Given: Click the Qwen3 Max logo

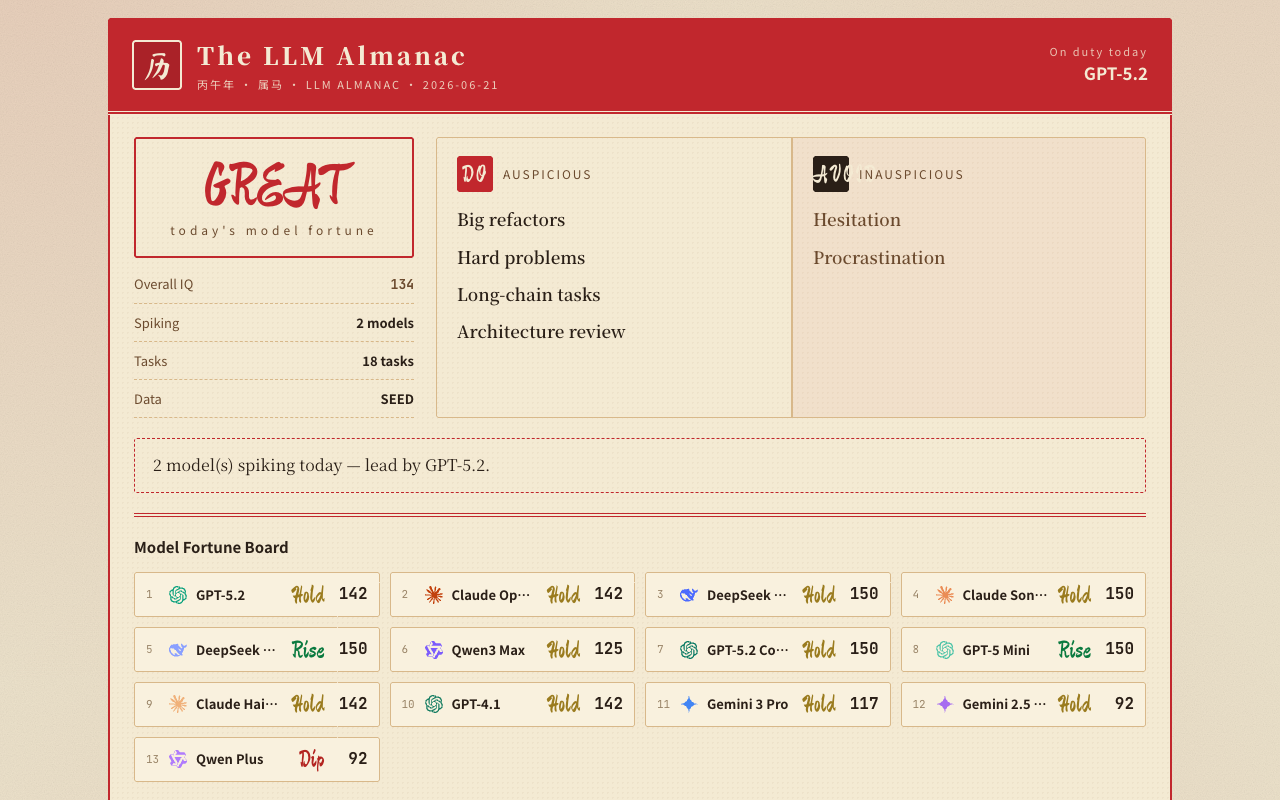Looking at the screenshot, I should pyautogui.click(x=434, y=650).
